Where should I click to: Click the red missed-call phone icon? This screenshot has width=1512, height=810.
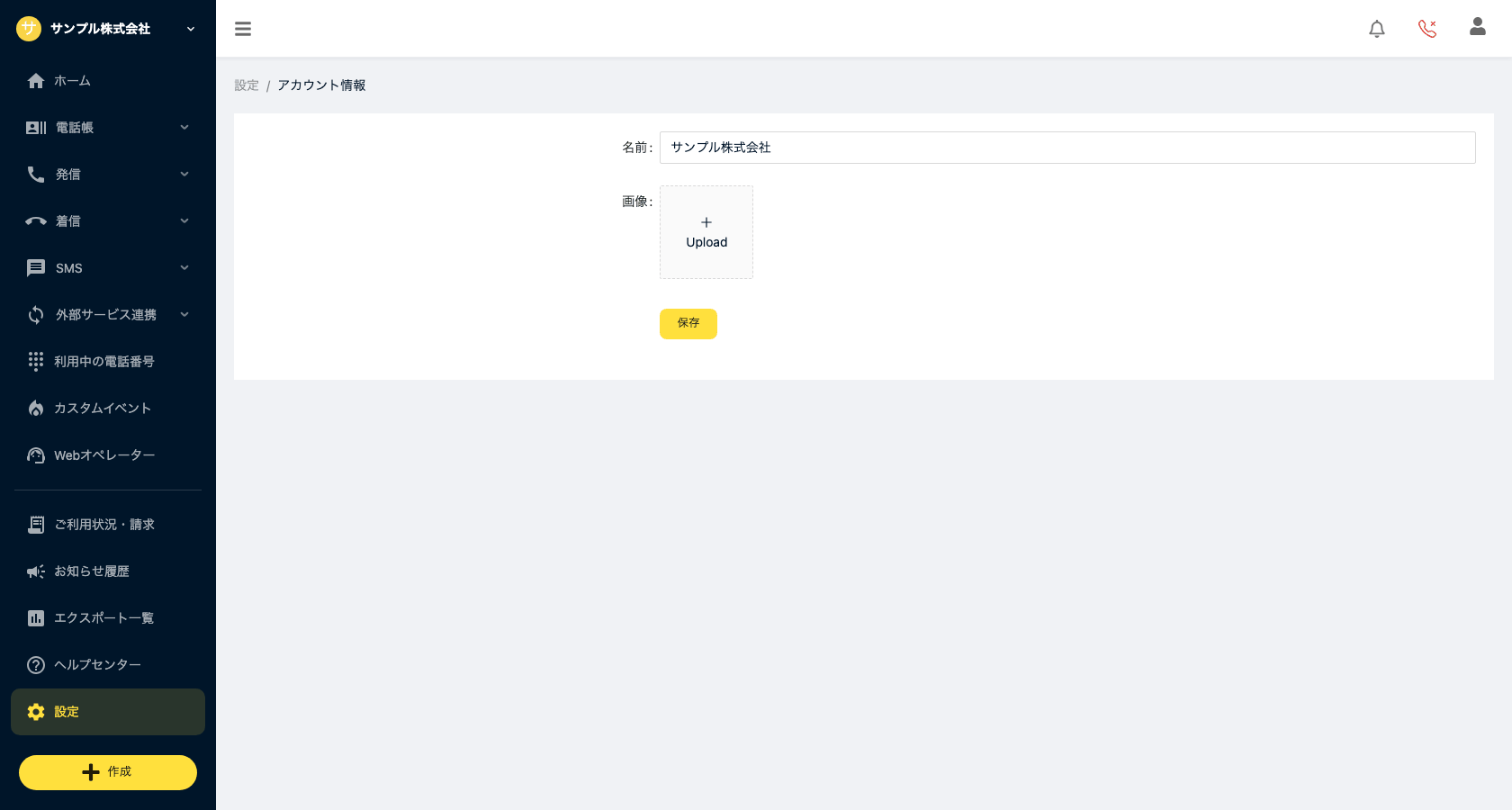1427,29
